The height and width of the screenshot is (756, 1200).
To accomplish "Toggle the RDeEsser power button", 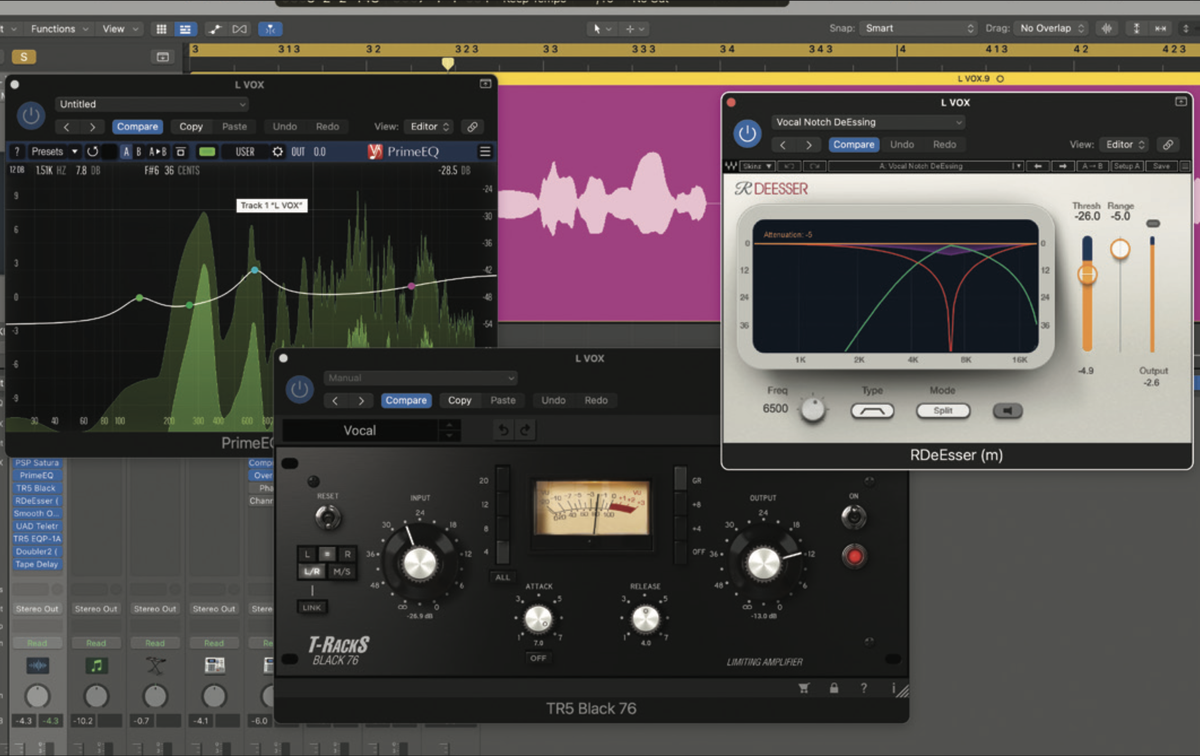I will point(746,133).
